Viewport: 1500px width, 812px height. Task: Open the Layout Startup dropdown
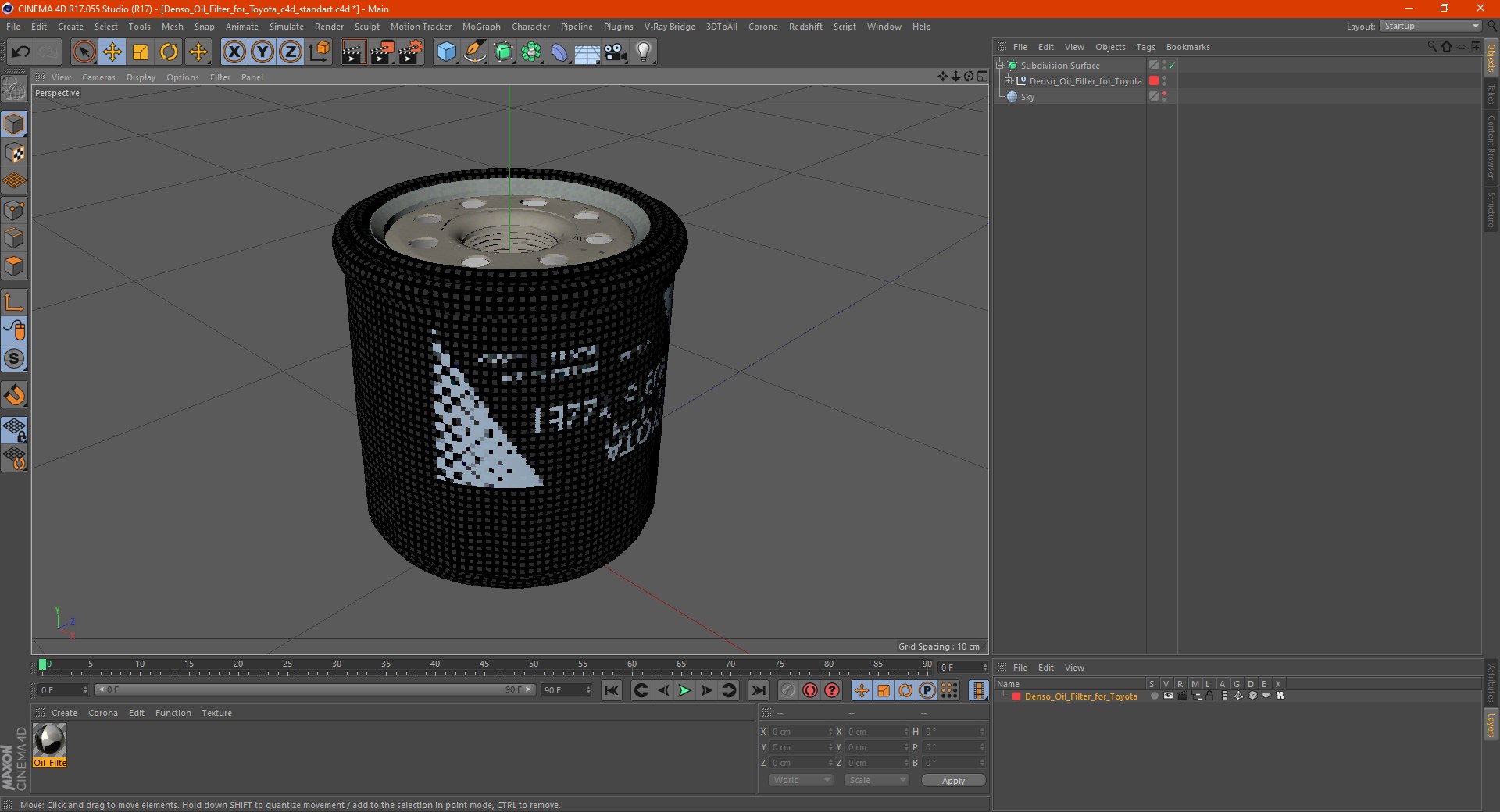[x=1431, y=26]
